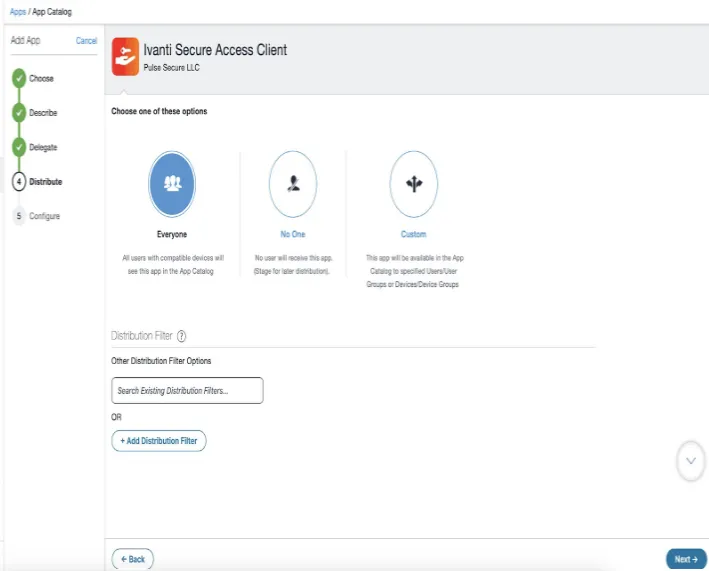Open the Apps breadcrumb link
The height and width of the screenshot is (571, 709).
(18, 12)
